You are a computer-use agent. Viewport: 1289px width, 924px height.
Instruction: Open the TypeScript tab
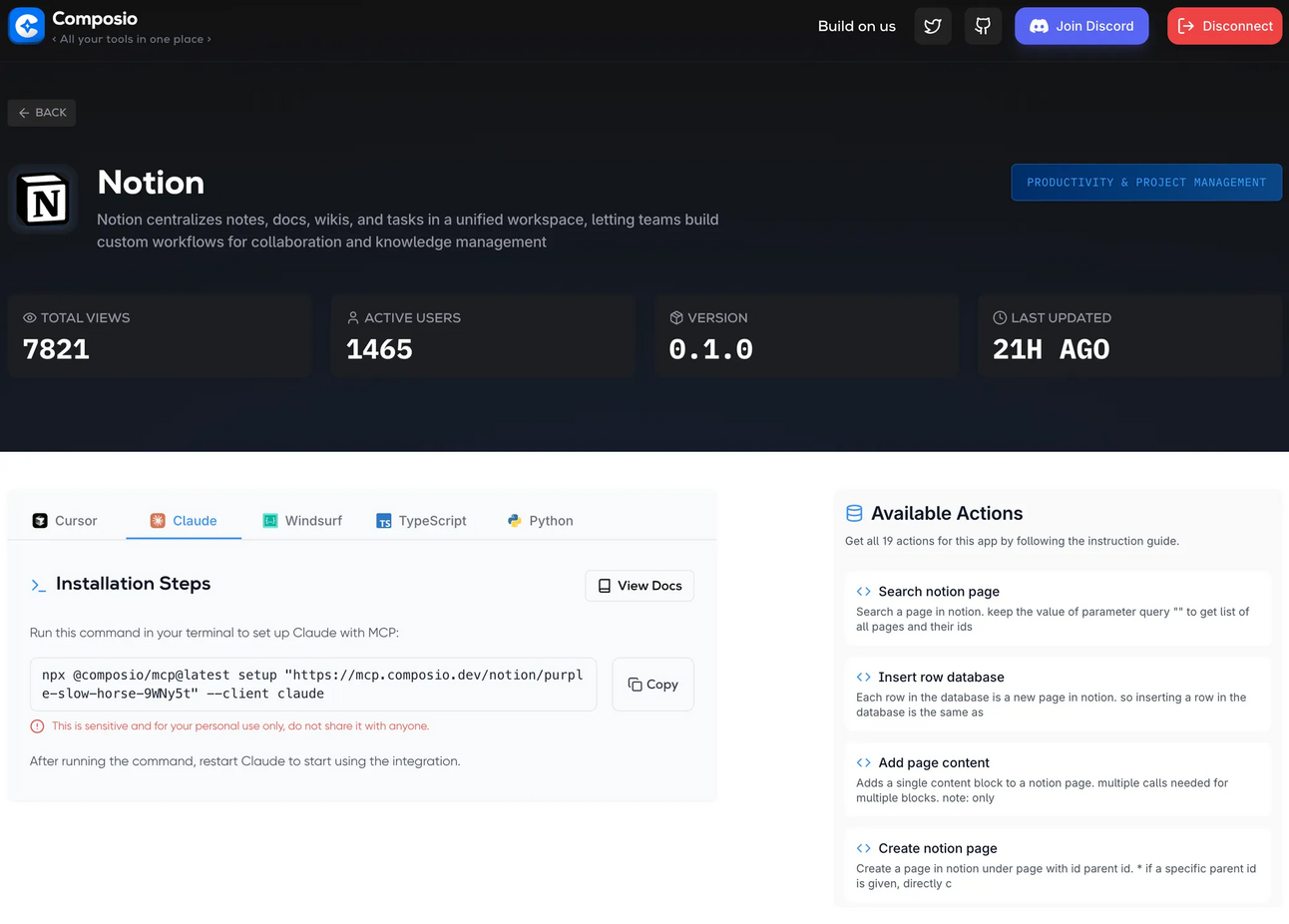coord(421,521)
